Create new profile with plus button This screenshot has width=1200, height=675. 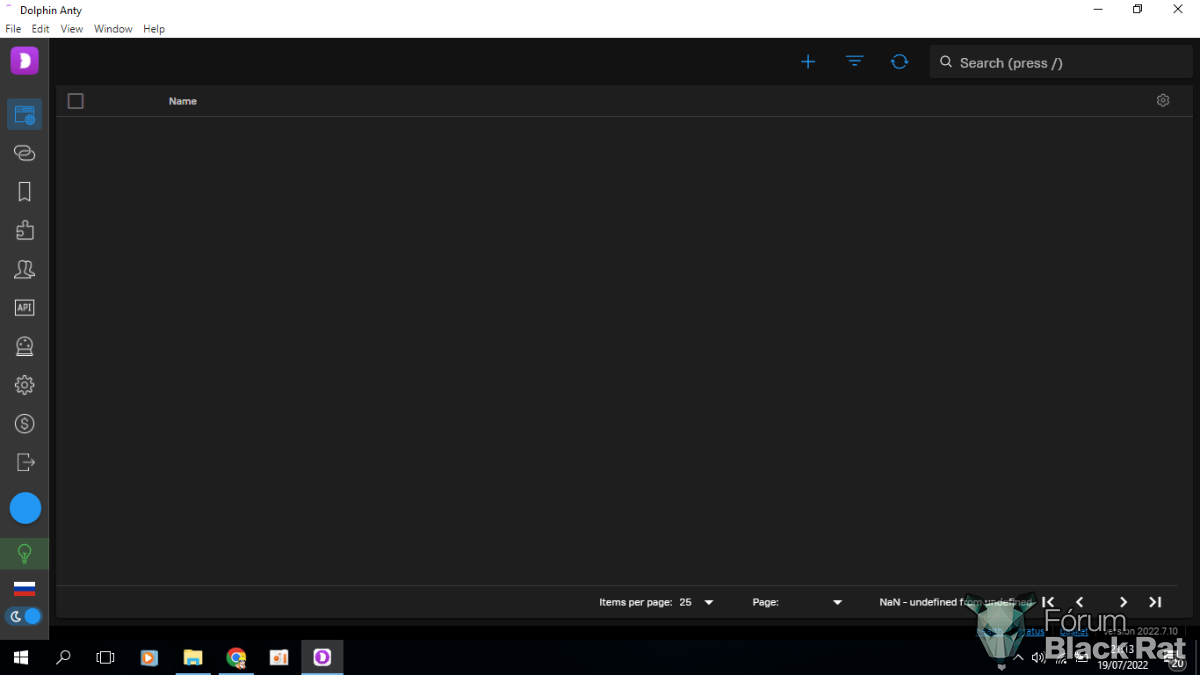tap(808, 62)
